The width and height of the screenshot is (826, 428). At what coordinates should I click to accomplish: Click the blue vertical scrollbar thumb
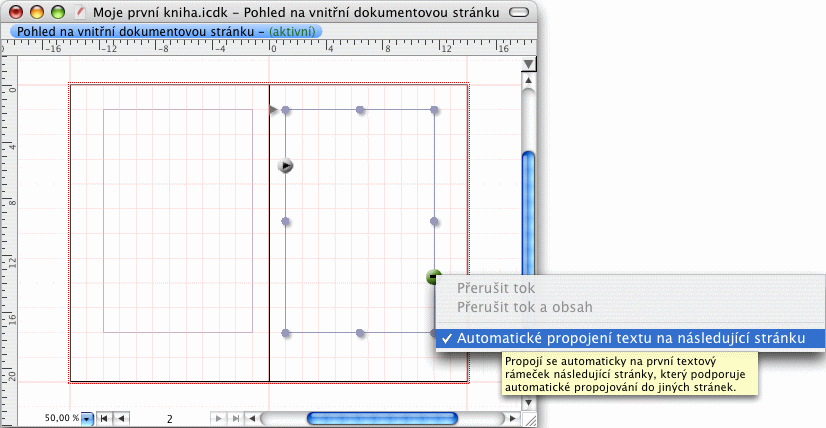528,213
